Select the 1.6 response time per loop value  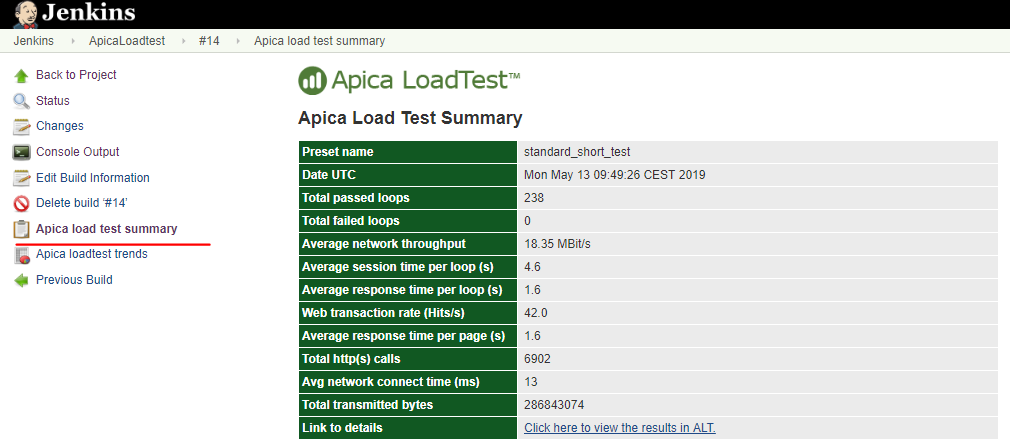pyautogui.click(x=532, y=290)
